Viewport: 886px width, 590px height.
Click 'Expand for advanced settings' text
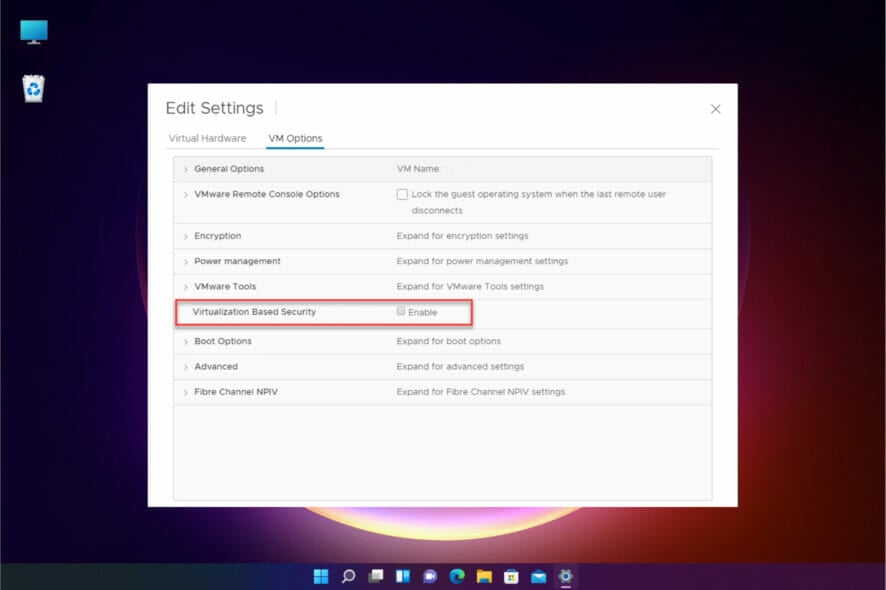[x=460, y=367]
